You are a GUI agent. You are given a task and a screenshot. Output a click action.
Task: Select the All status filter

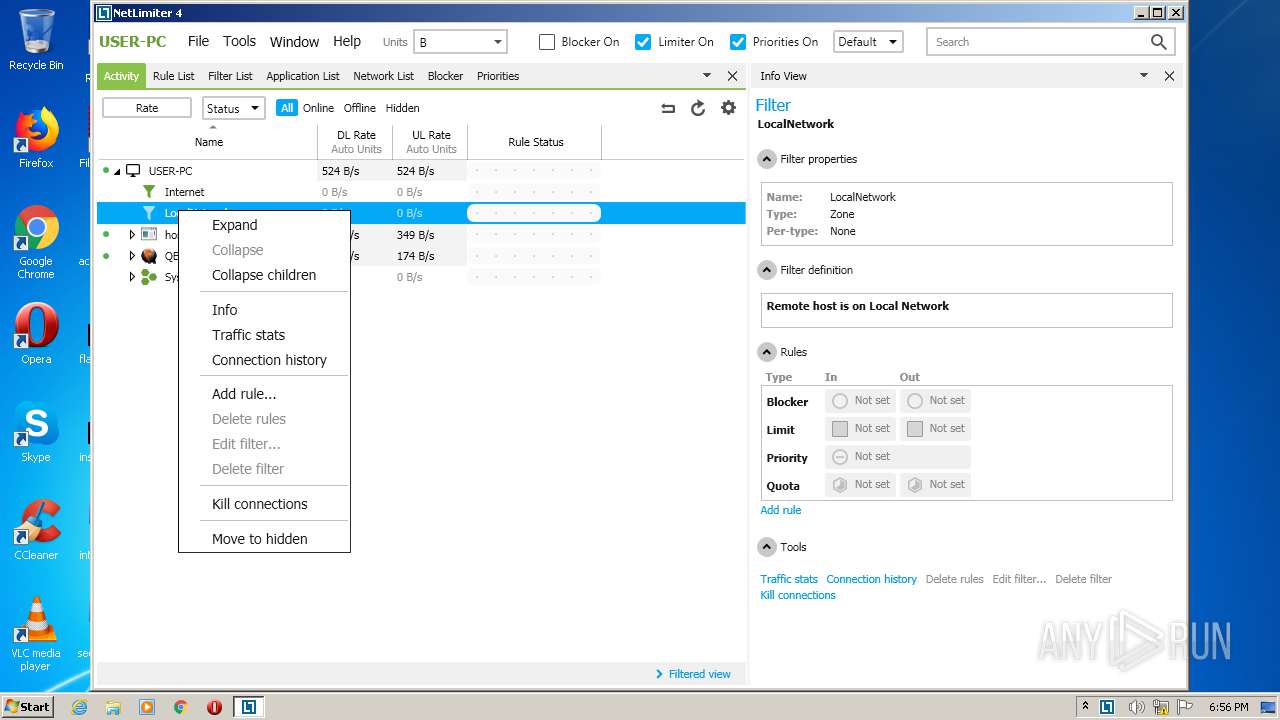click(x=287, y=108)
